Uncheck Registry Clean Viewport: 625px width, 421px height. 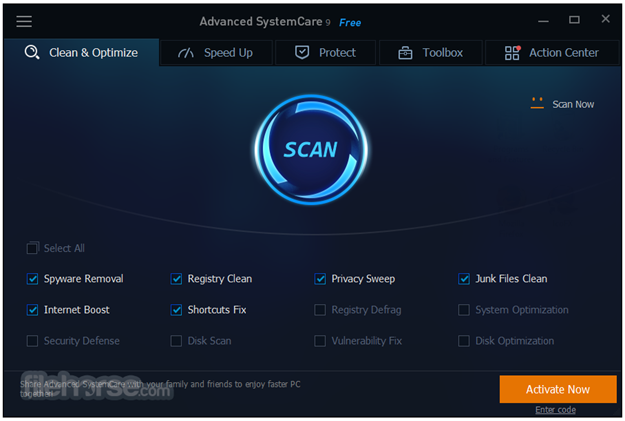click(176, 279)
